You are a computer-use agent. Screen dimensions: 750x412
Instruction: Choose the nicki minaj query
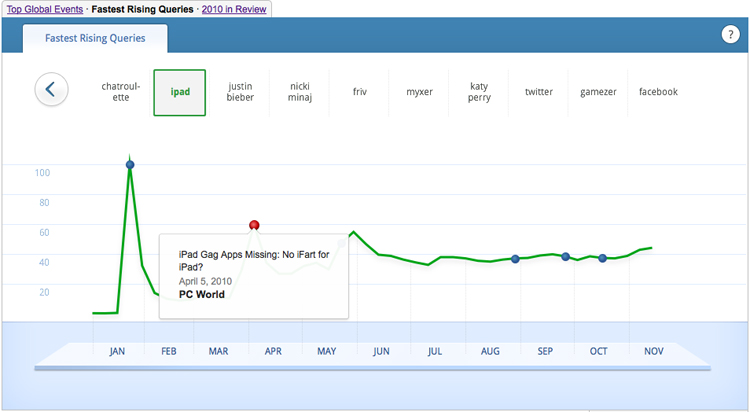coord(299,92)
